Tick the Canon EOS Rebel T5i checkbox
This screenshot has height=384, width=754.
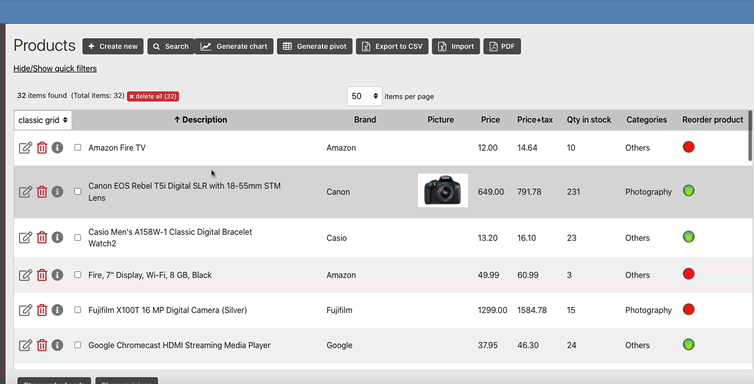[x=77, y=191]
